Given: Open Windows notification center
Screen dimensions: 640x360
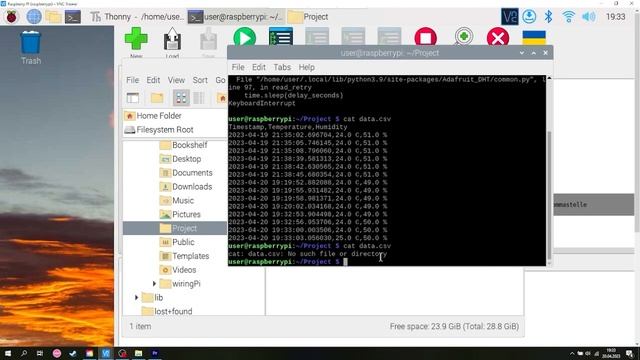Looking at the screenshot, I should pos(630,353).
